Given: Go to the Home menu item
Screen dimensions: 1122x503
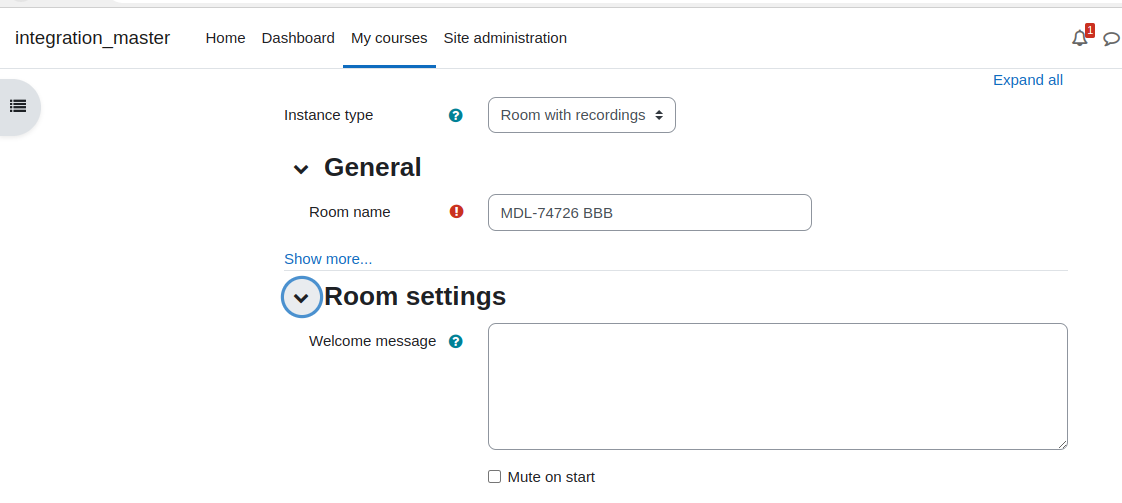Looking at the screenshot, I should [x=225, y=38].
